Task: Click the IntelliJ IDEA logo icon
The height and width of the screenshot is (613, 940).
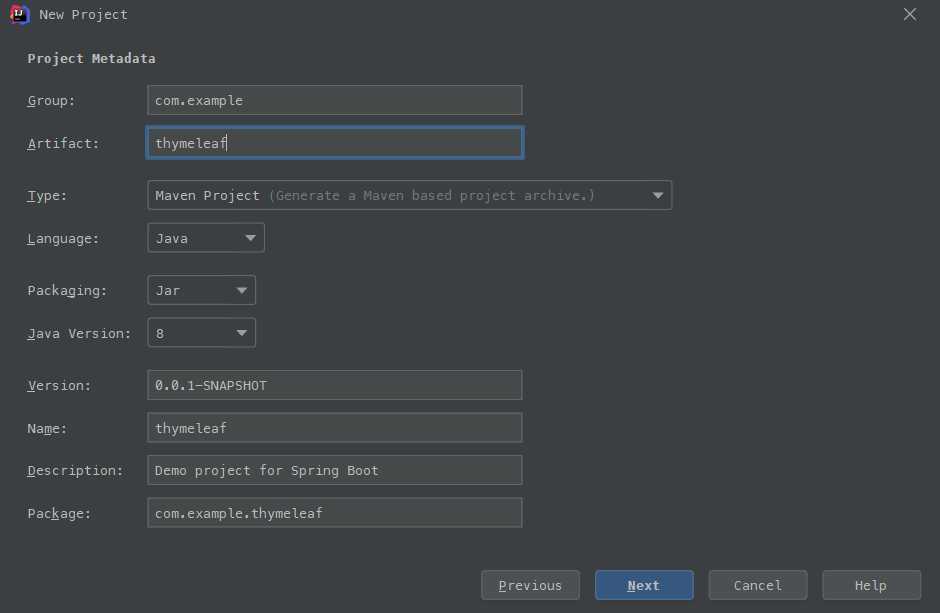Action: (x=19, y=14)
